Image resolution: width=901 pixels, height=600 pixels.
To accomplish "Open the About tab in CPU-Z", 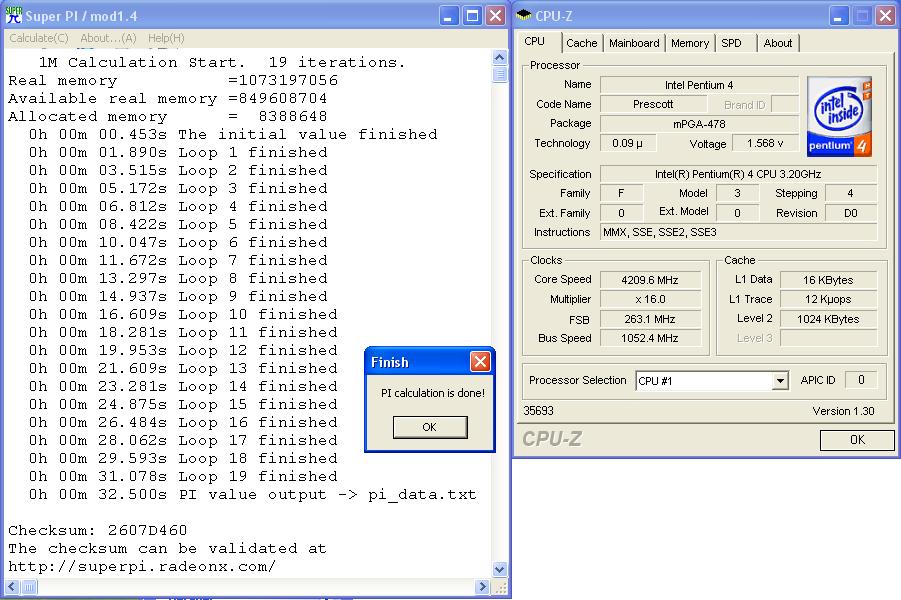I will click(777, 43).
